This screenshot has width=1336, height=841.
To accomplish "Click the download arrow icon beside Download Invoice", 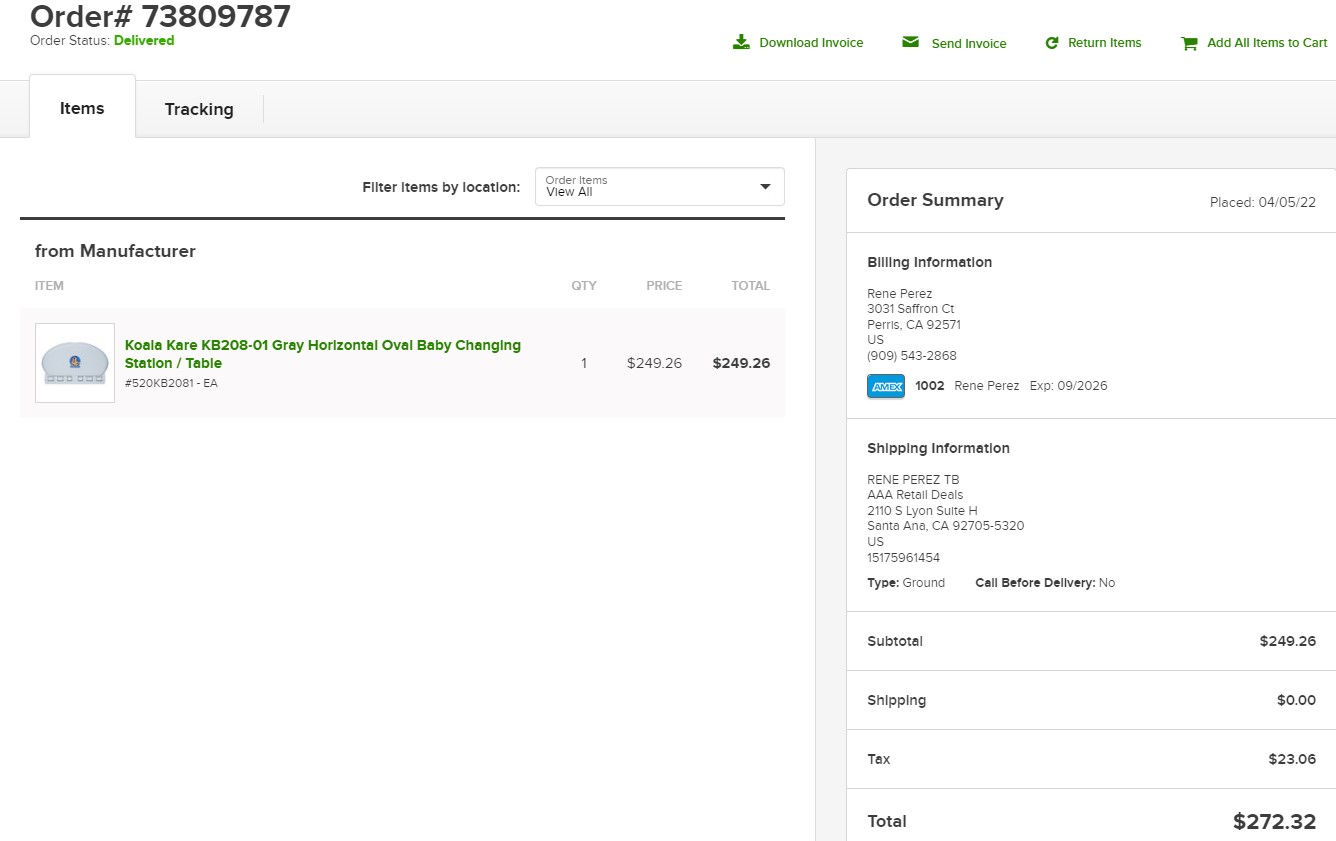I will coord(741,42).
